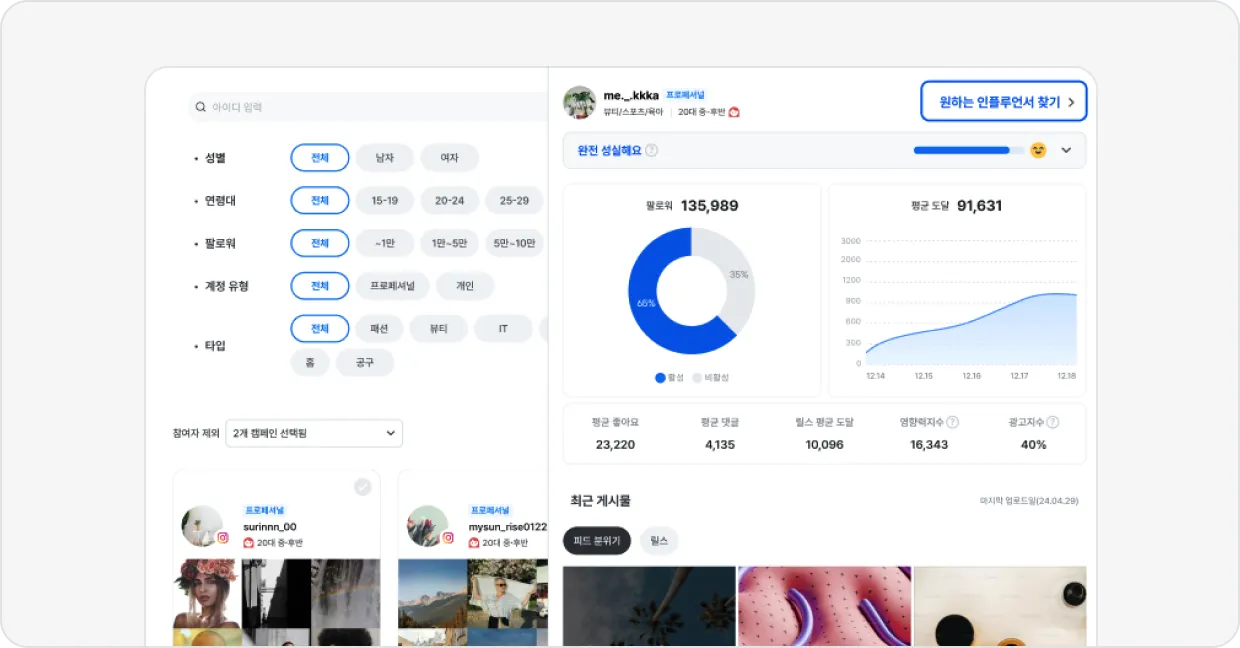Select 여자 gender filter
The height and width of the screenshot is (648, 1240).
tap(450, 158)
